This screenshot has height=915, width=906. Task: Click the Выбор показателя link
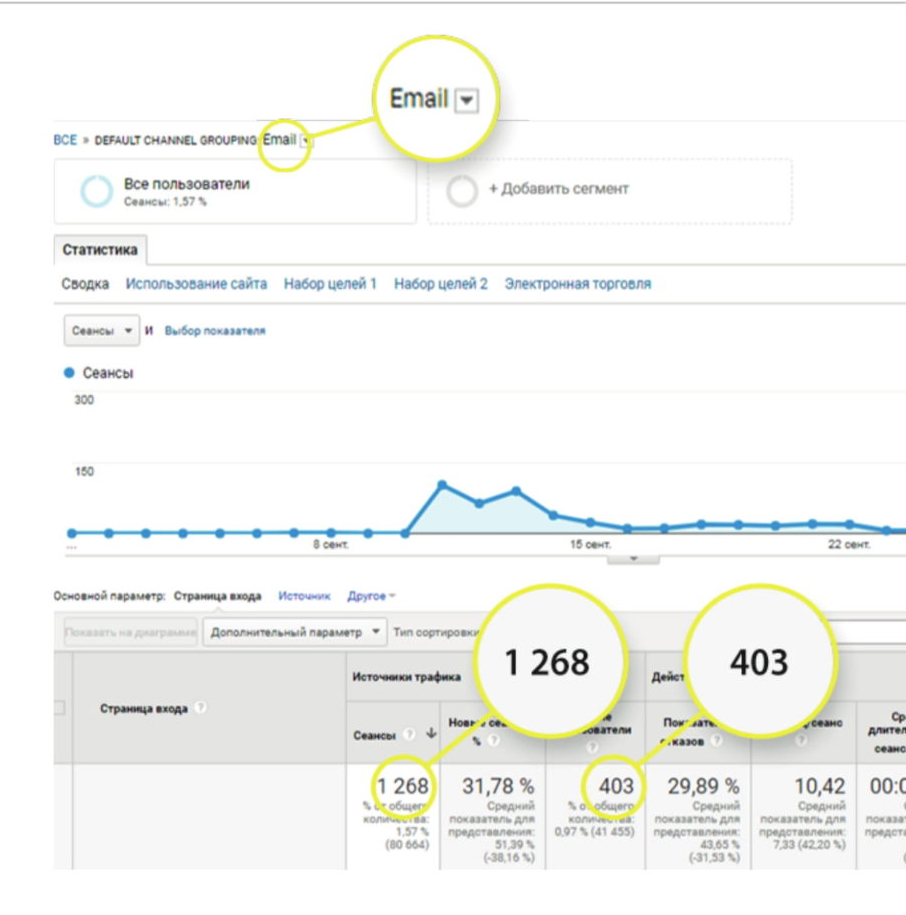point(215,331)
